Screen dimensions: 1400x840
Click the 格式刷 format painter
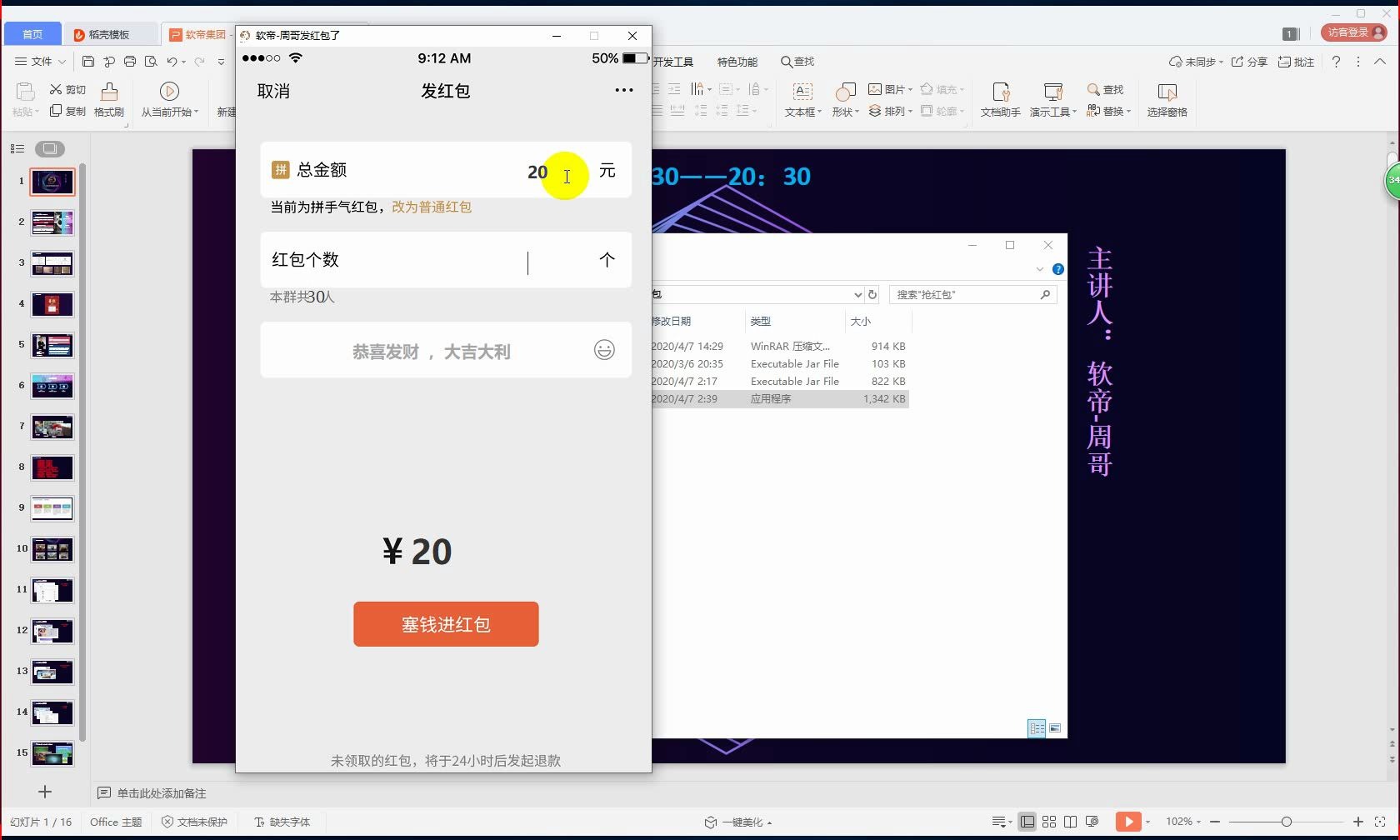point(108,100)
